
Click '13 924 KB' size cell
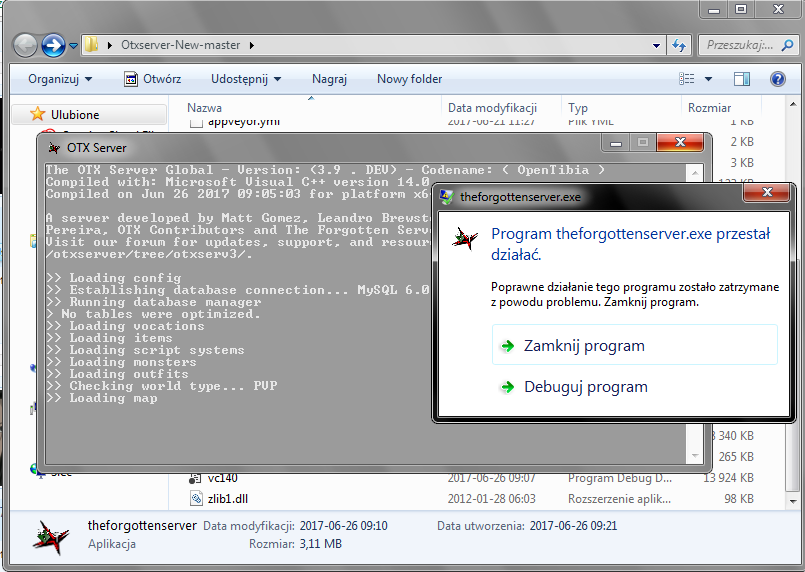(x=729, y=478)
